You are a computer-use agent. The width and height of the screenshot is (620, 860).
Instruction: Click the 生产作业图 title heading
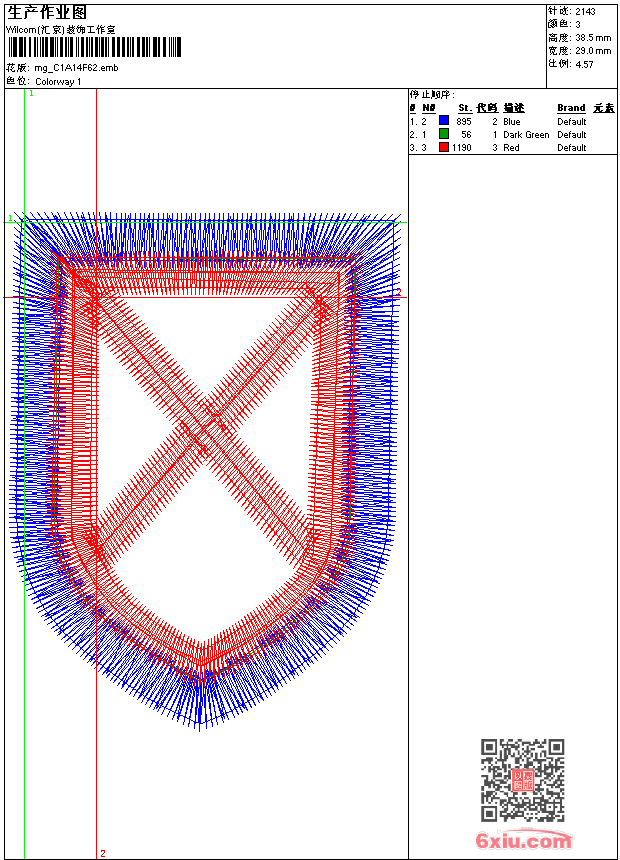click(x=47, y=12)
